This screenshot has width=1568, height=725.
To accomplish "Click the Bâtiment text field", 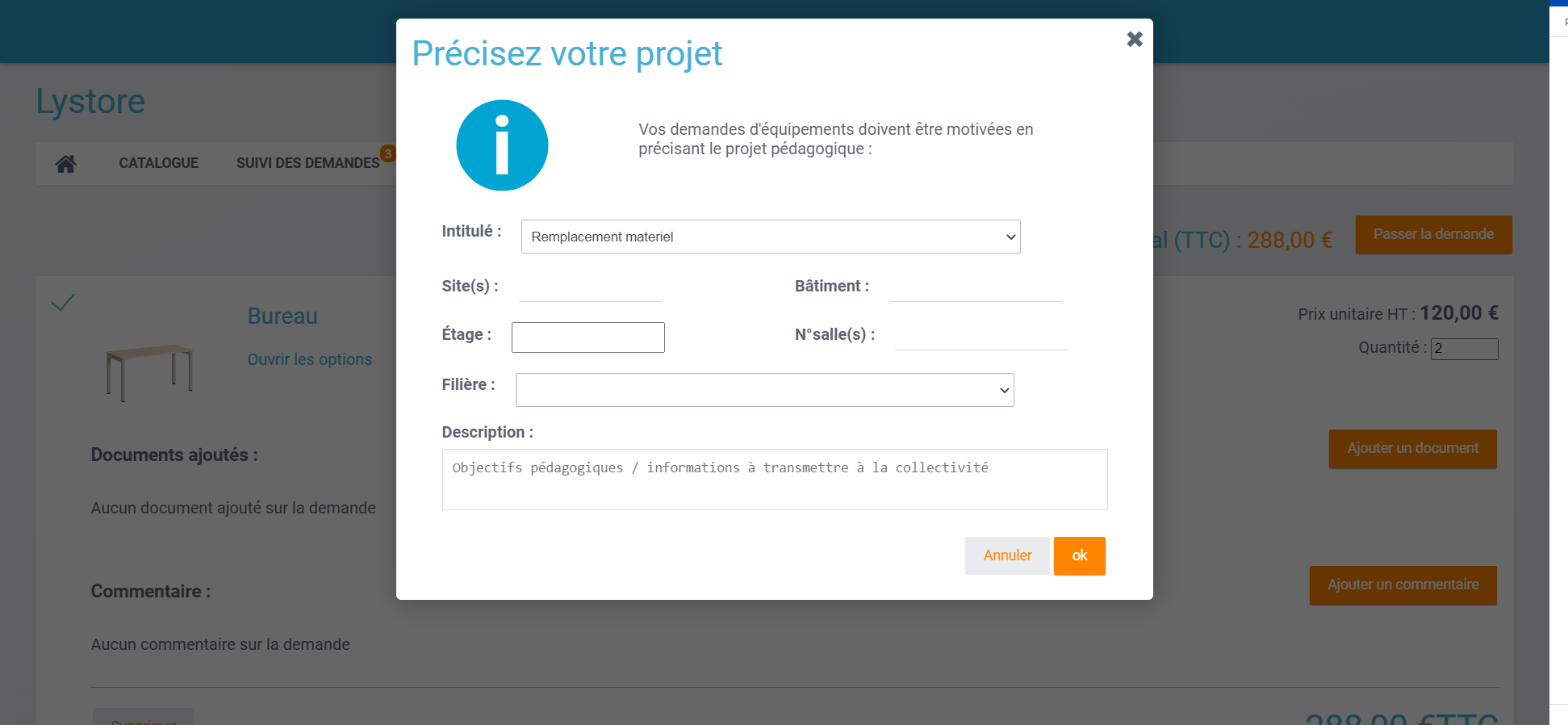I will point(975,287).
